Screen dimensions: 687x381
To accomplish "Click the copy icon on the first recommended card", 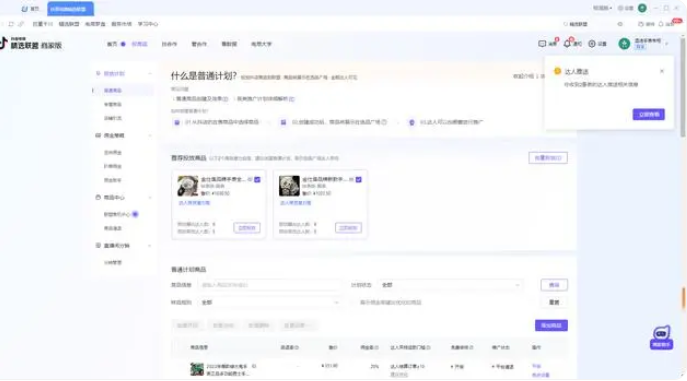I will tap(250, 180).
